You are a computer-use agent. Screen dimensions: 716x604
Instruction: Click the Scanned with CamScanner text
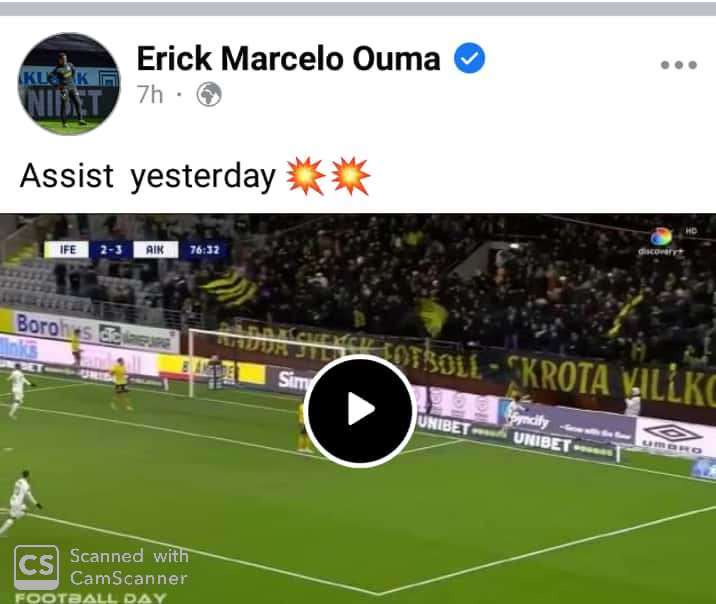pos(129,567)
